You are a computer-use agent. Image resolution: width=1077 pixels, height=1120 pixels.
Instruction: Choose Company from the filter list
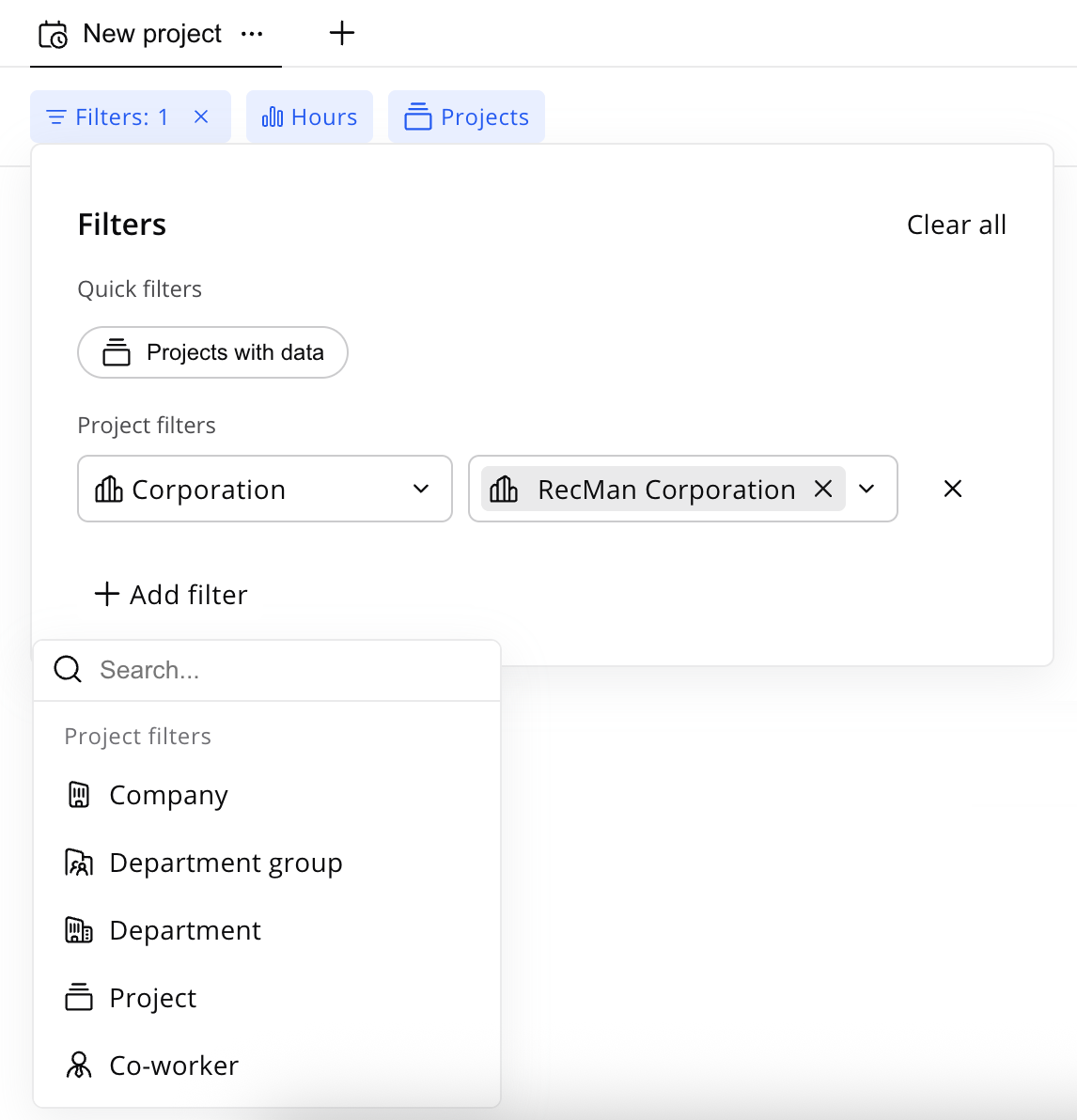168,795
